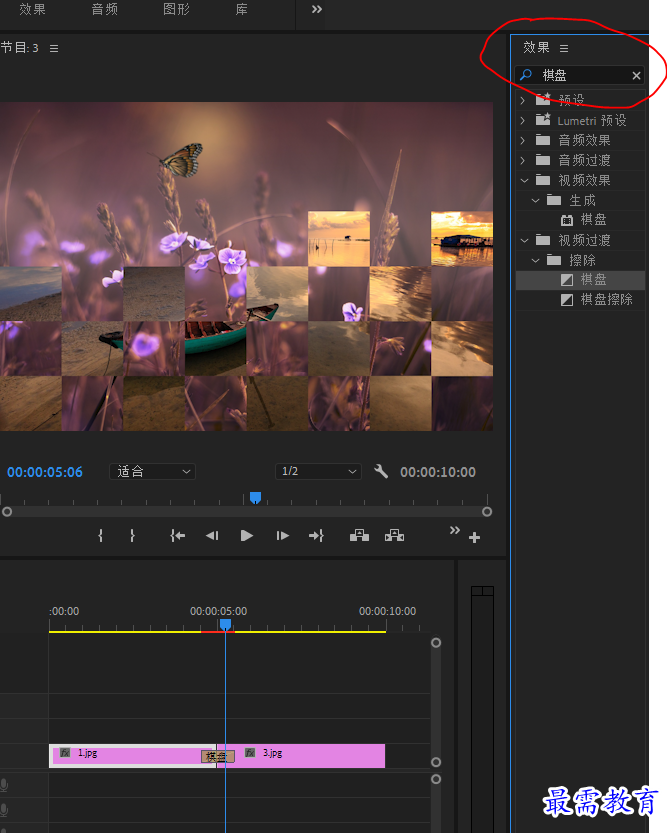Collapse the 视频效果 folder
Viewport: 667px width, 833px height.
pyautogui.click(x=524, y=181)
